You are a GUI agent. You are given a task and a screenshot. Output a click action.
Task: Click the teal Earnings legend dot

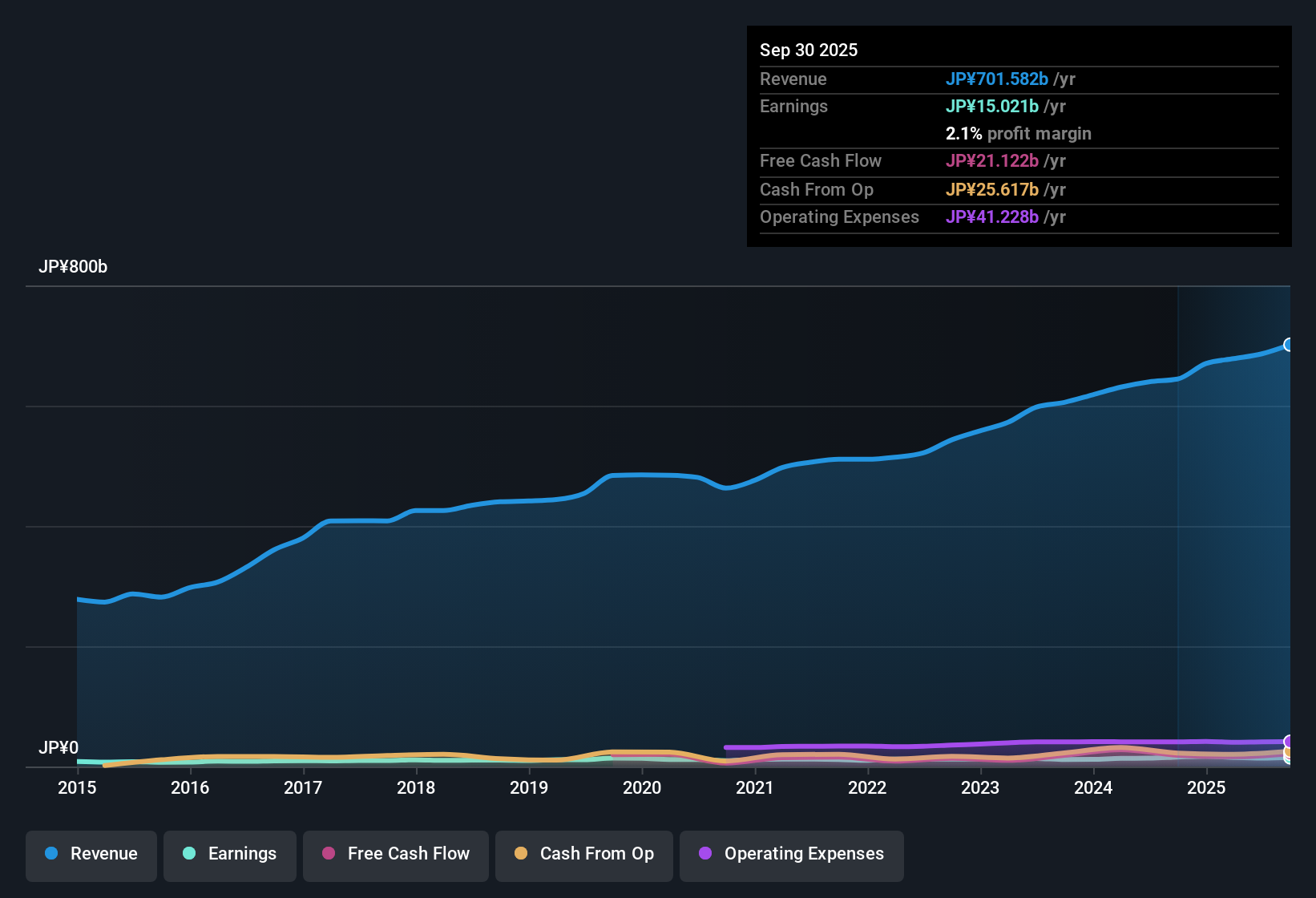click(x=189, y=854)
